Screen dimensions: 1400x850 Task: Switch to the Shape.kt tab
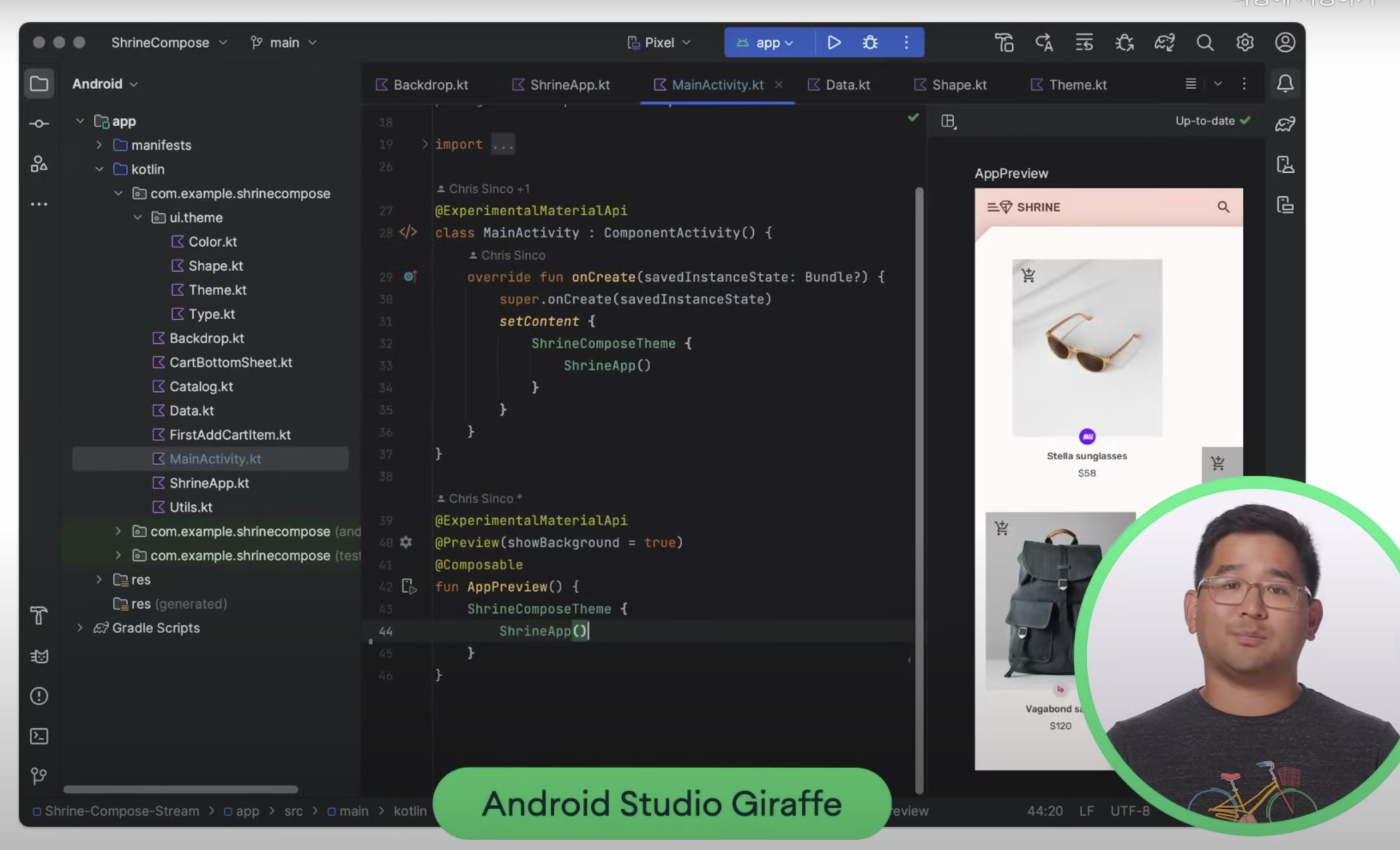(950, 85)
